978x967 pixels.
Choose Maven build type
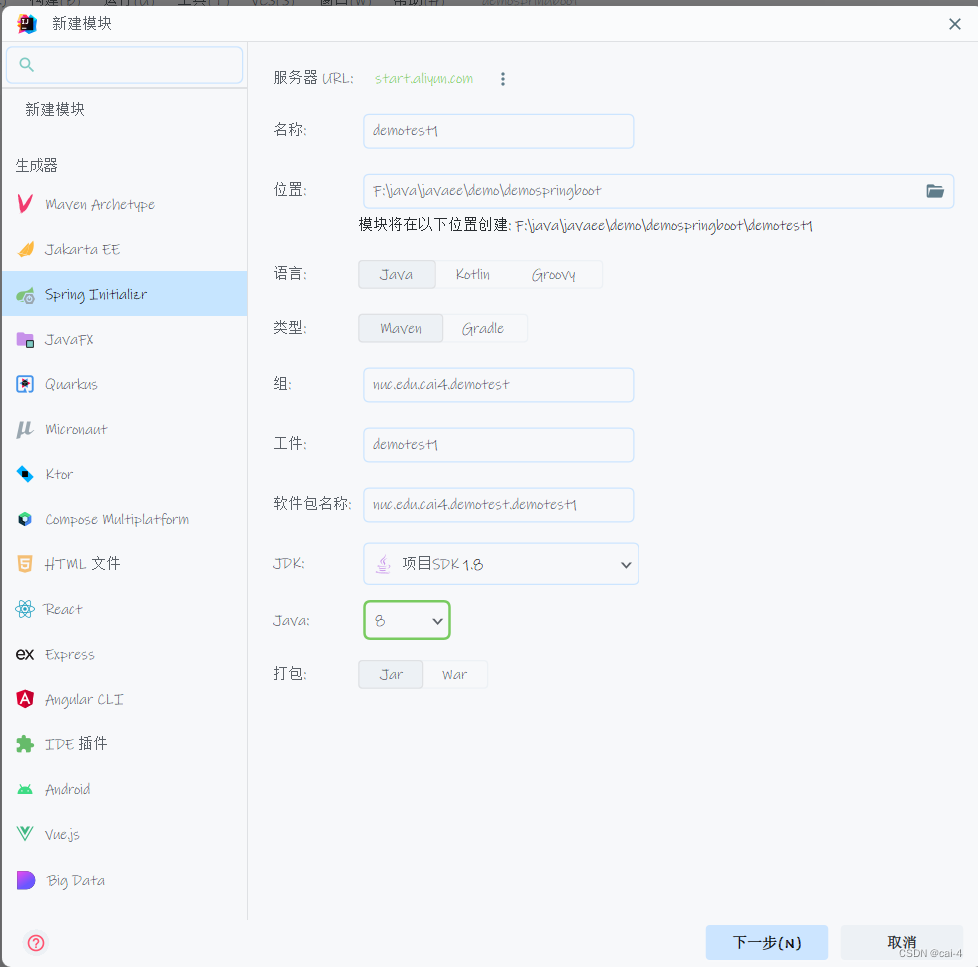(x=400, y=328)
